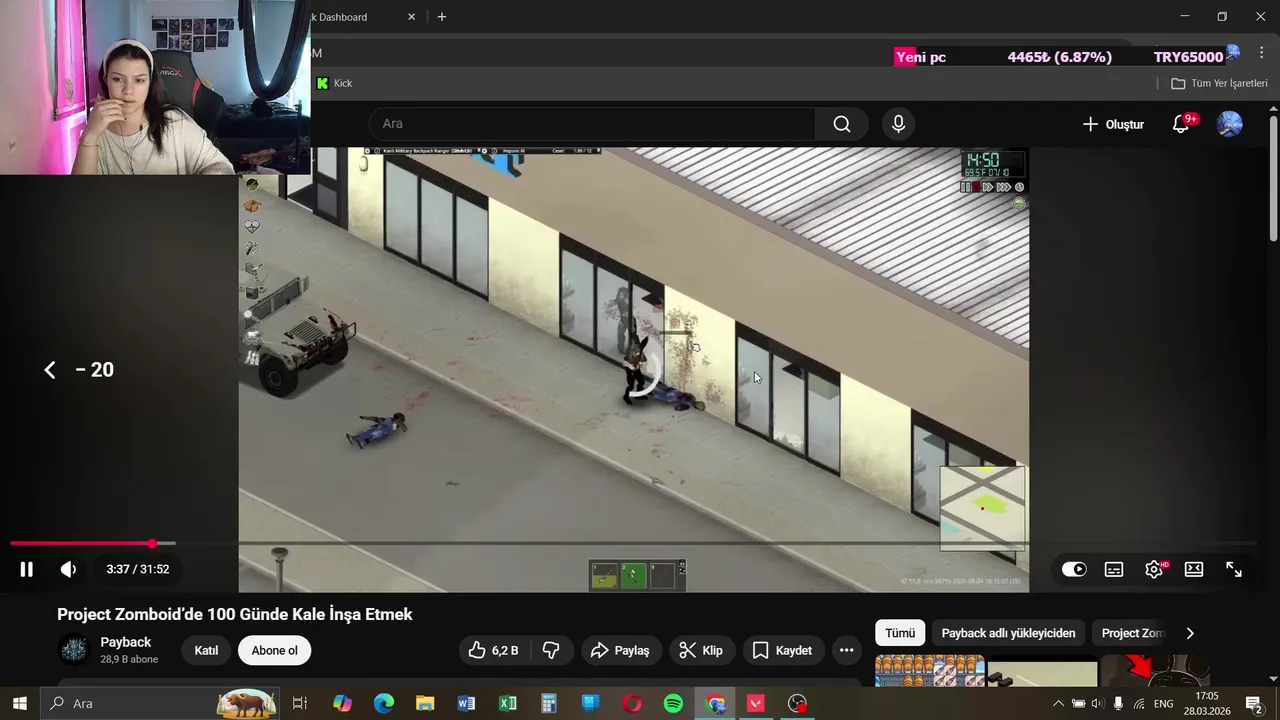The width and height of the screenshot is (1280, 720).
Task: Open the Payback channel name link
Action: click(x=126, y=642)
